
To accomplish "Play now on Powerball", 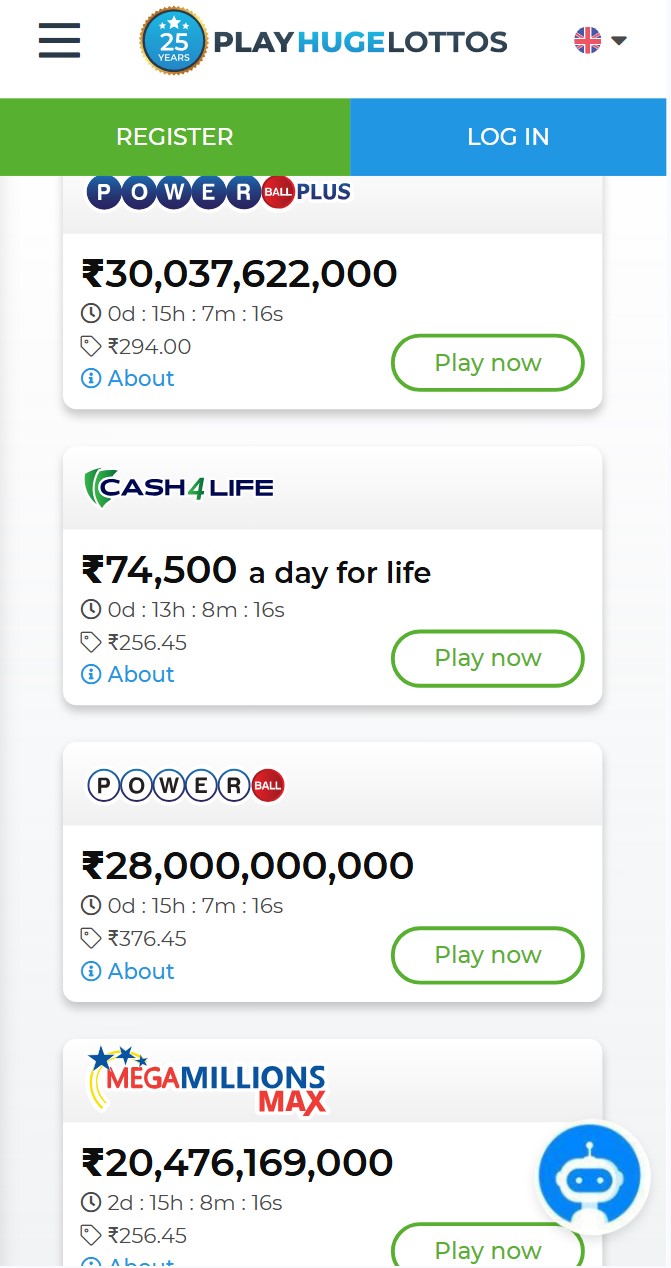I will tap(487, 955).
